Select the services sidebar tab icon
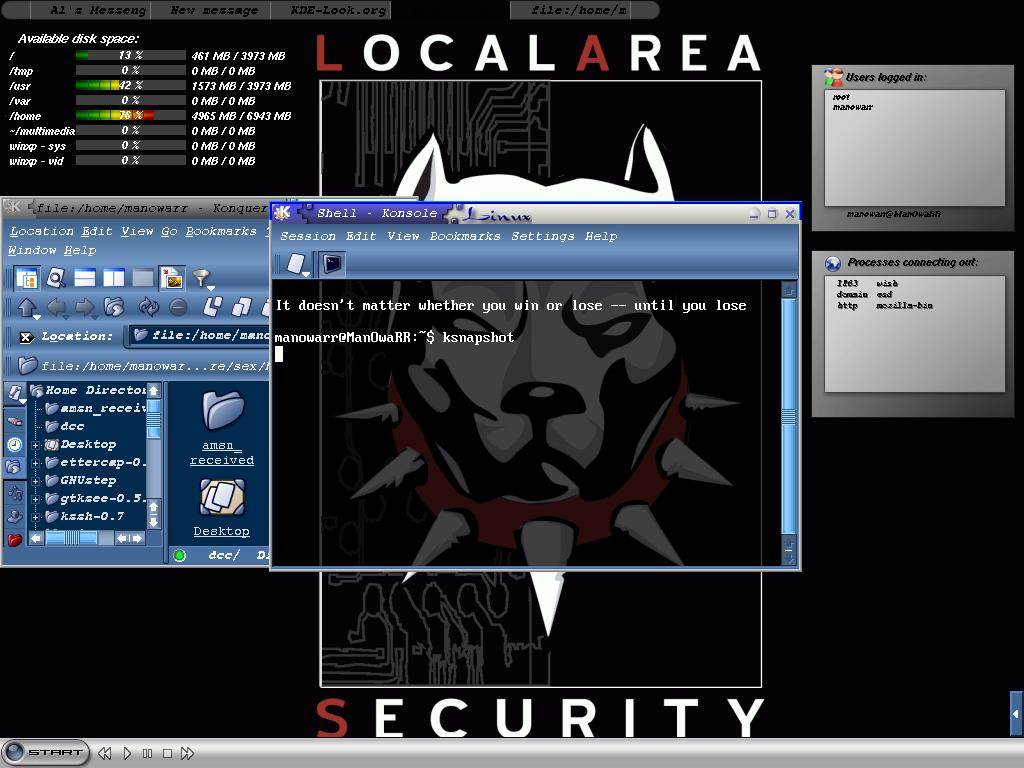Viewport: 1024px width, 768px height. click(14, 517)
